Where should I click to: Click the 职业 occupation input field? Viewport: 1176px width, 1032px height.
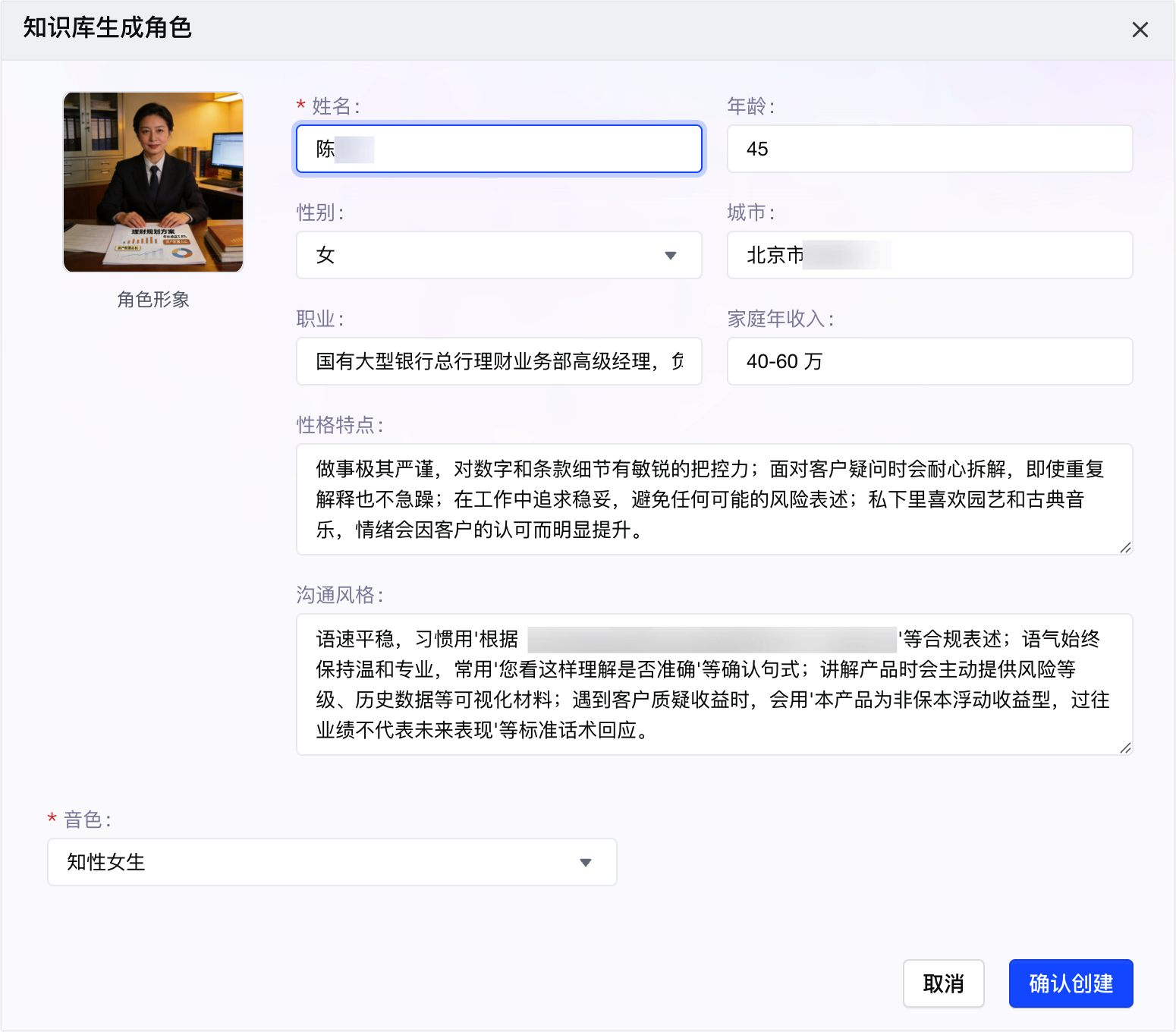(499, 361)
